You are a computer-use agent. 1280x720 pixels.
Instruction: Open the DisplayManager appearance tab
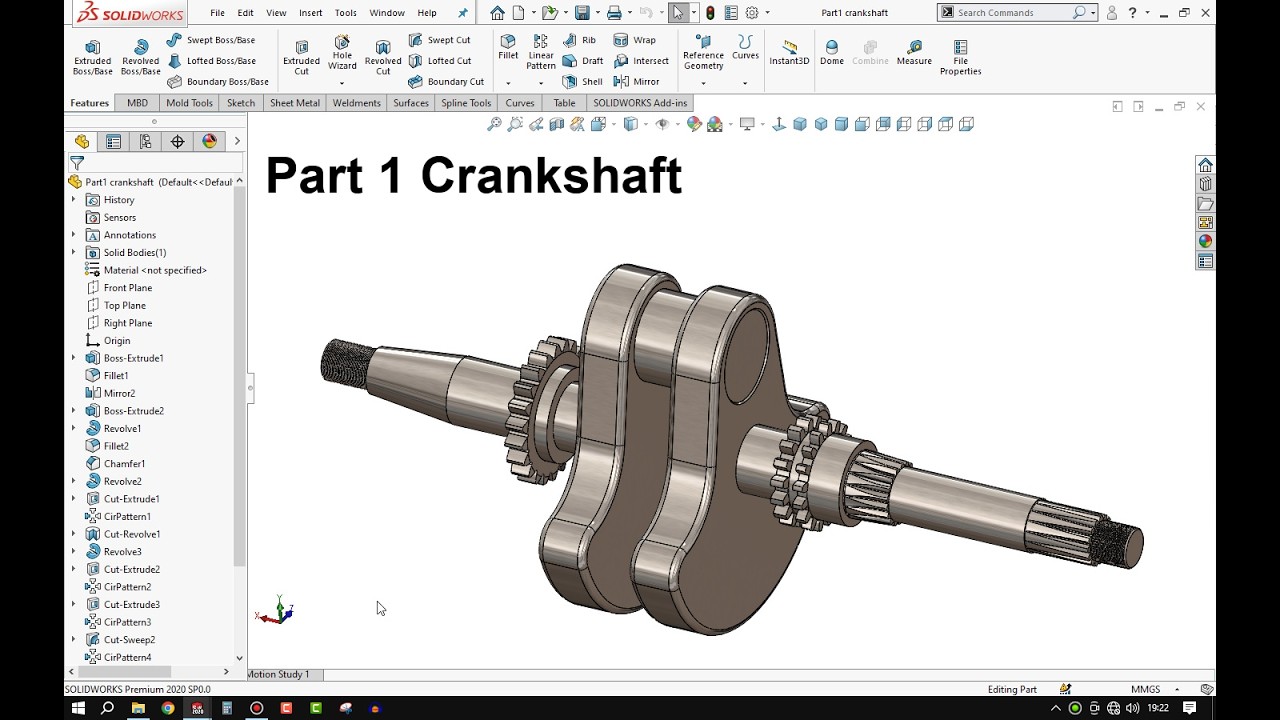(x=209, y=142)
